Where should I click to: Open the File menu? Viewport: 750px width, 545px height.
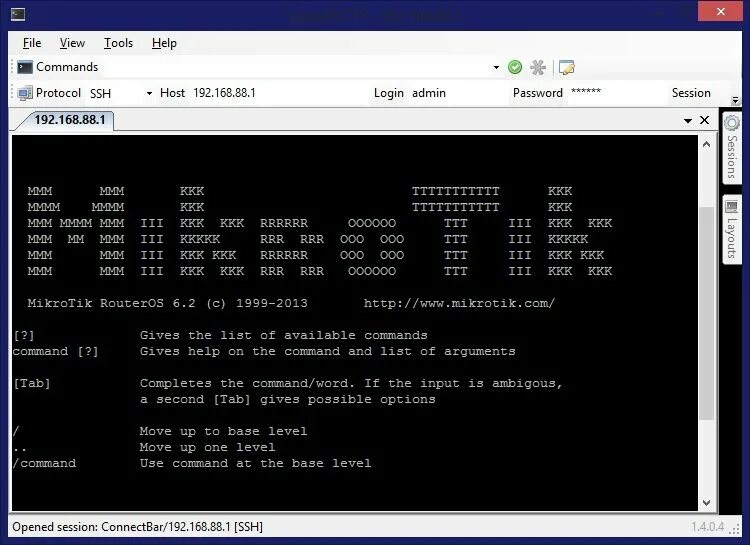(32, 43)
